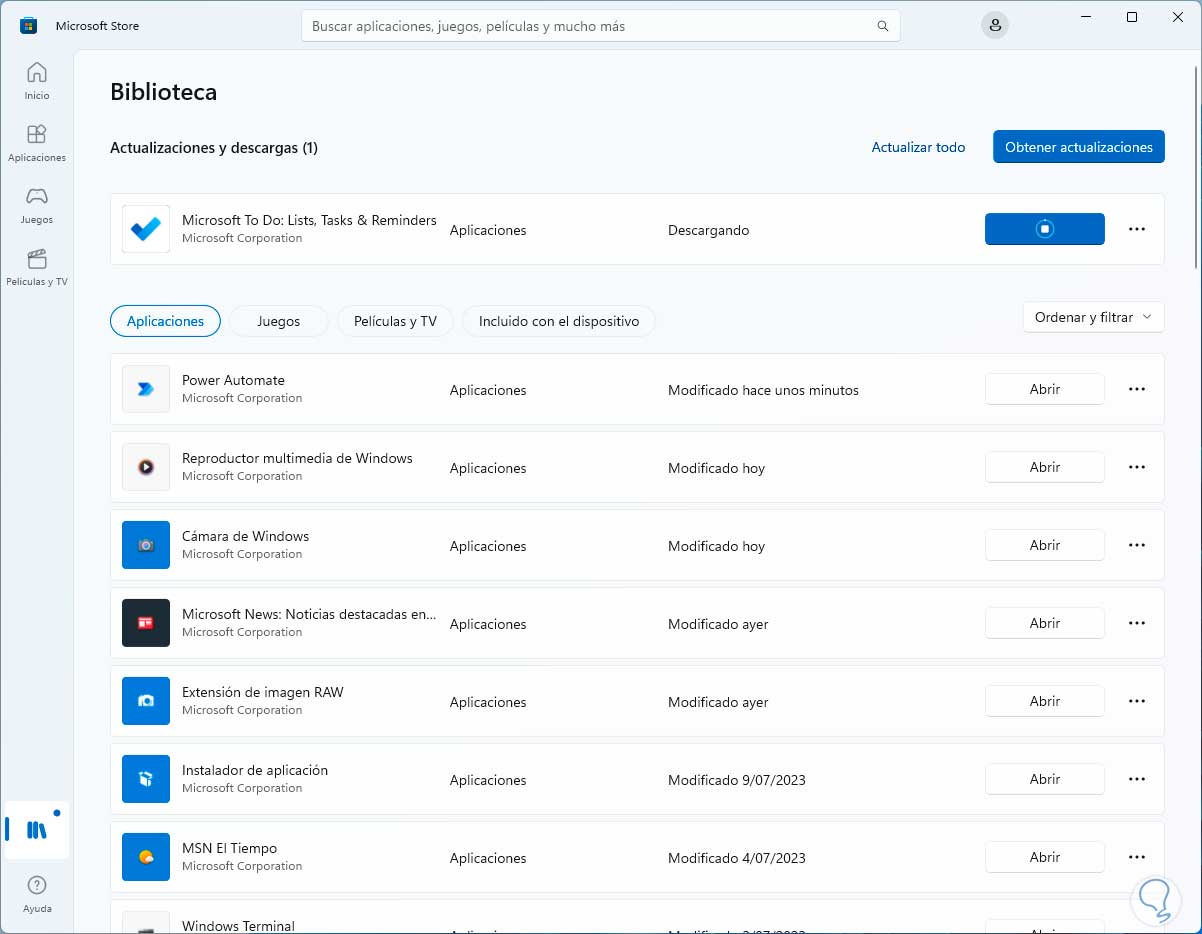
Task: Open Películas y TV in sidebar
Action: (37, 266)
